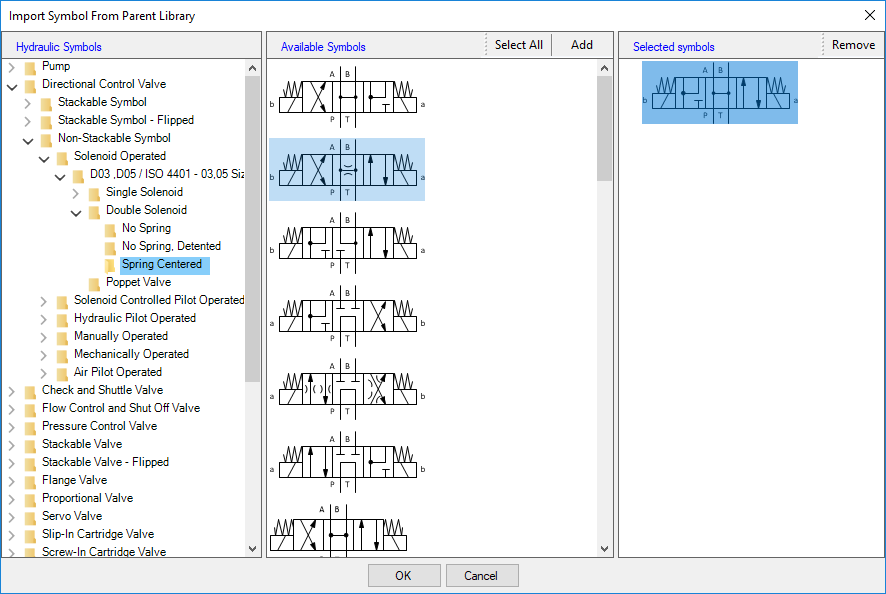This screenshot has width=886, height=594.
Task: Collapse the Directional Control Valve node
Action: point(12,85)
